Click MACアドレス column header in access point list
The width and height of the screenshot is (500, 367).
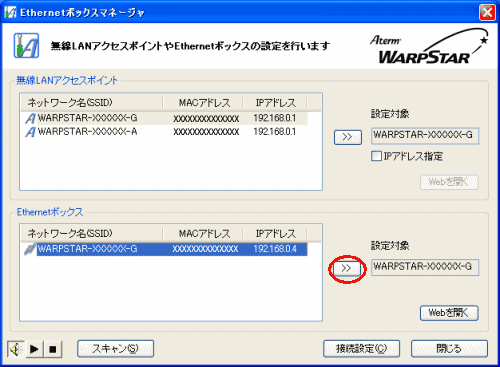(x=203, y=103)
